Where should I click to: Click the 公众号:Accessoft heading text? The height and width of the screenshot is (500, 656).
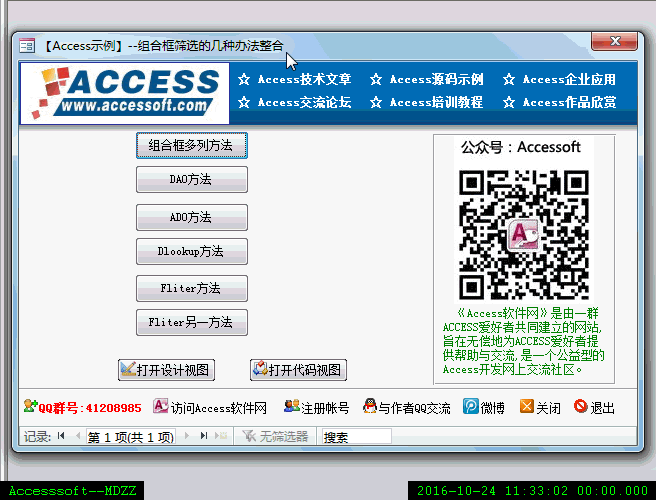click(521, 147)
